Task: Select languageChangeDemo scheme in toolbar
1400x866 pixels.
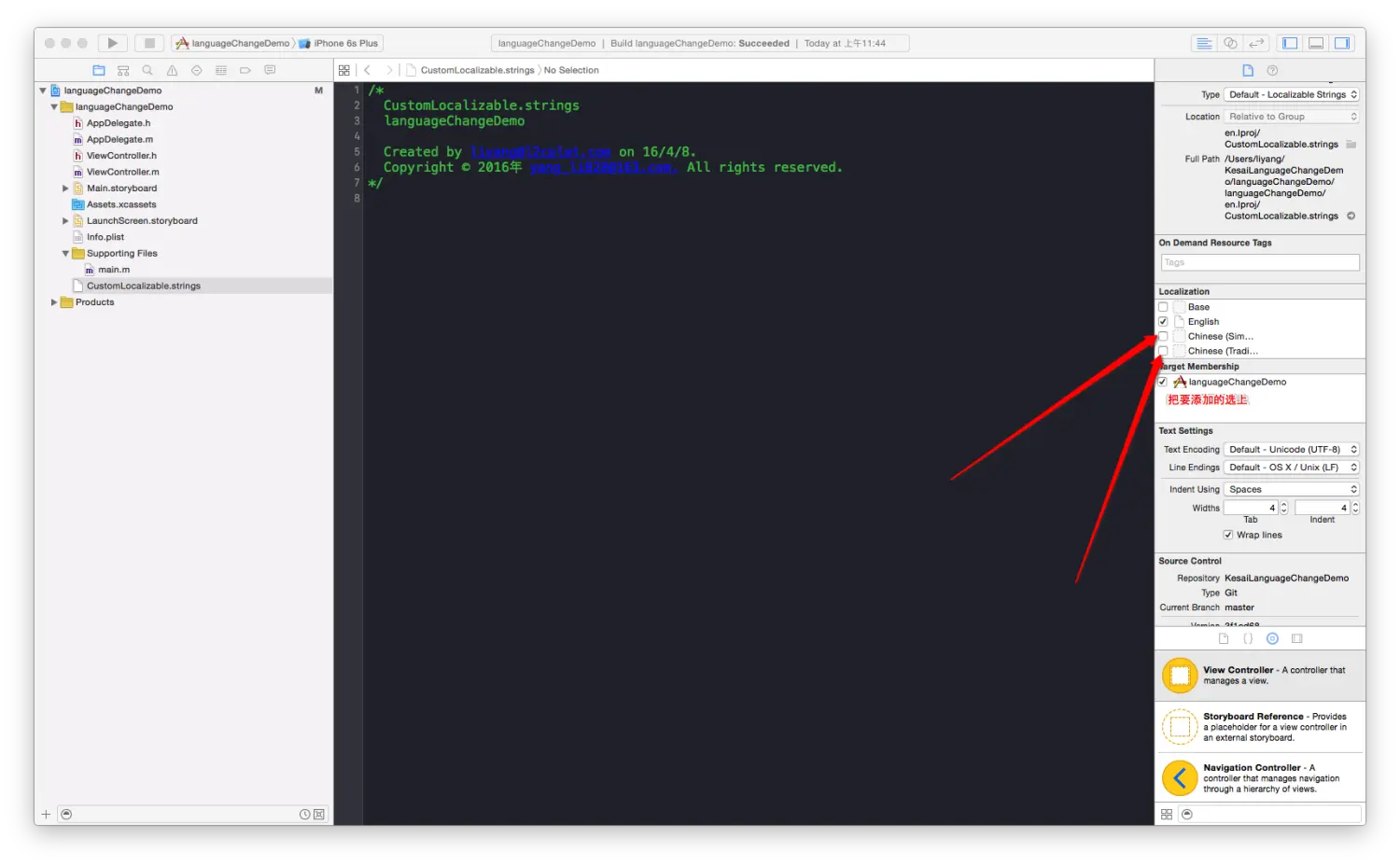Action: 233,43
